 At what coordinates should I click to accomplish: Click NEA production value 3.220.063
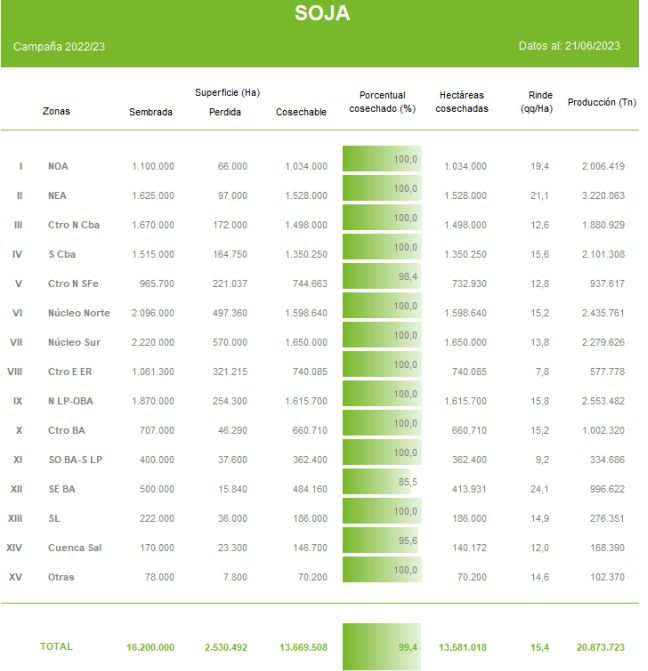click(602, 196)
